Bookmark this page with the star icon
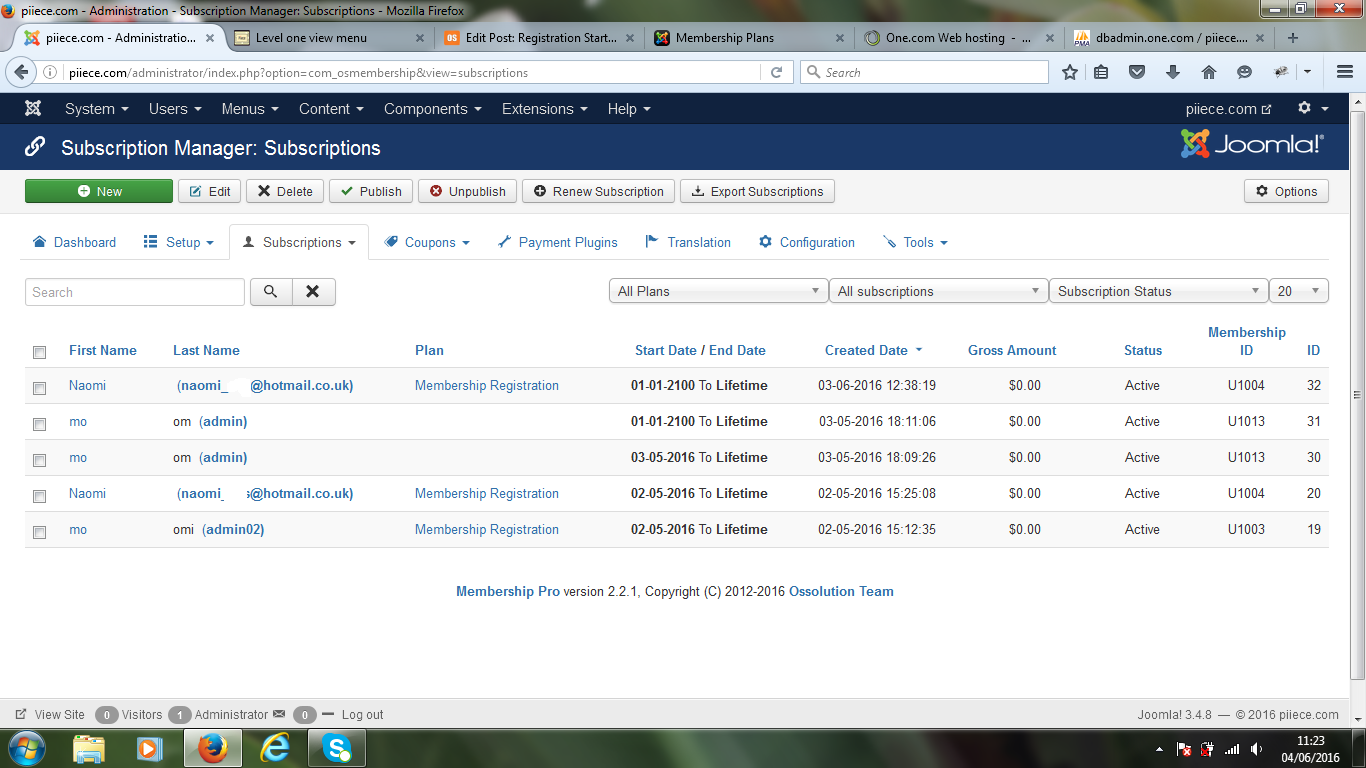The height and width of the screenshot is (768, 1366). point(1070,73)
